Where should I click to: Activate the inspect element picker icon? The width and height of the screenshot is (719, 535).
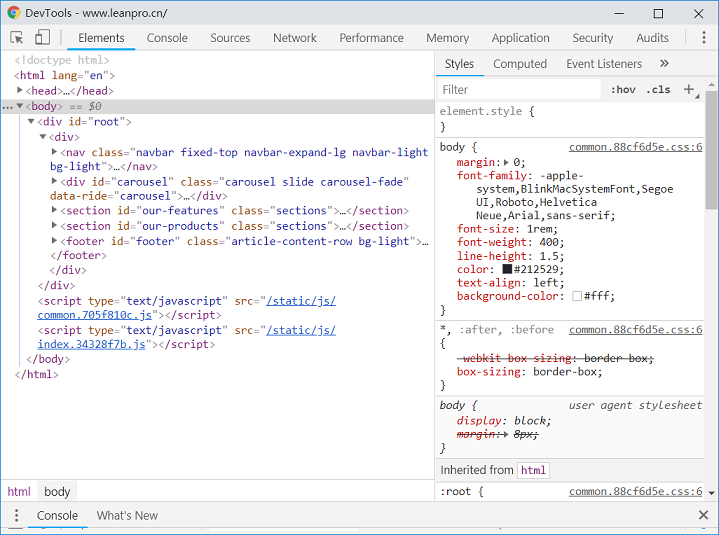click(x=17, y=38)
